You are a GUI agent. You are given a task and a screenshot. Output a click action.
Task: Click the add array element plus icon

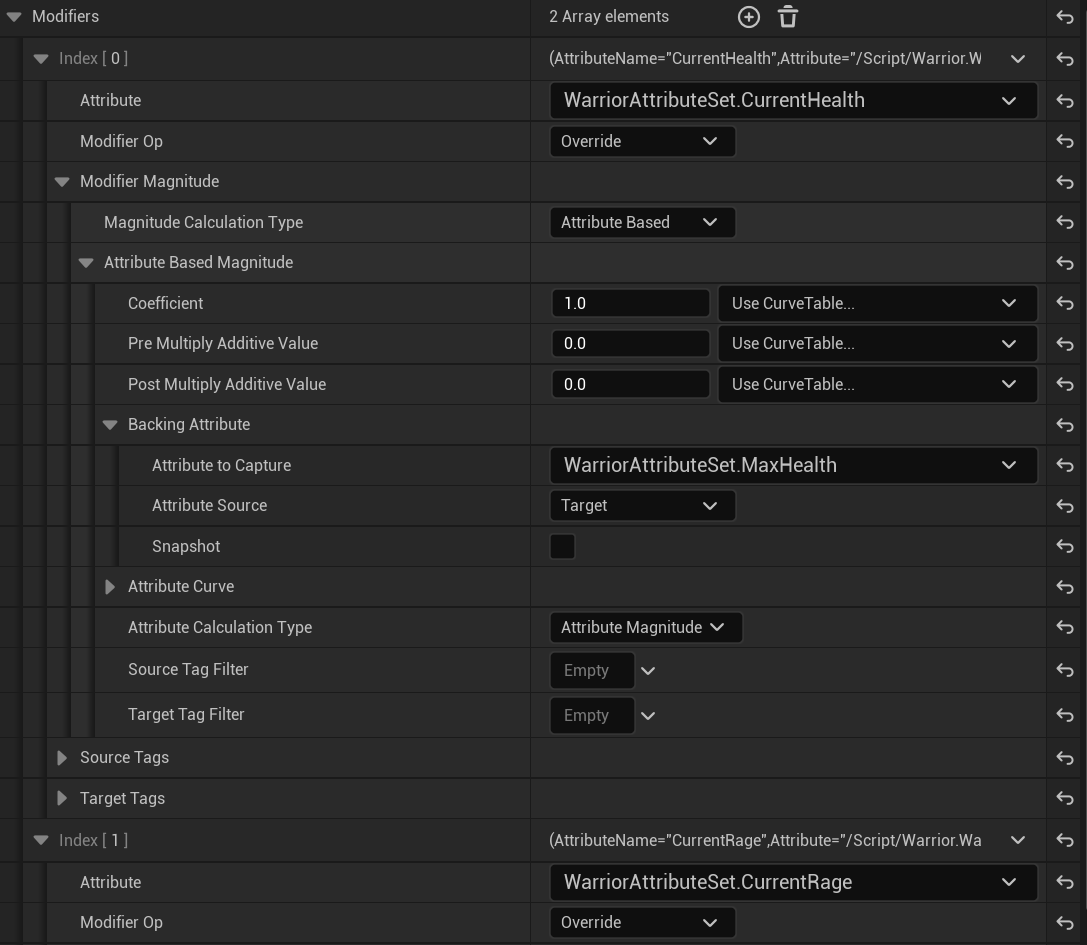[748, 17]
